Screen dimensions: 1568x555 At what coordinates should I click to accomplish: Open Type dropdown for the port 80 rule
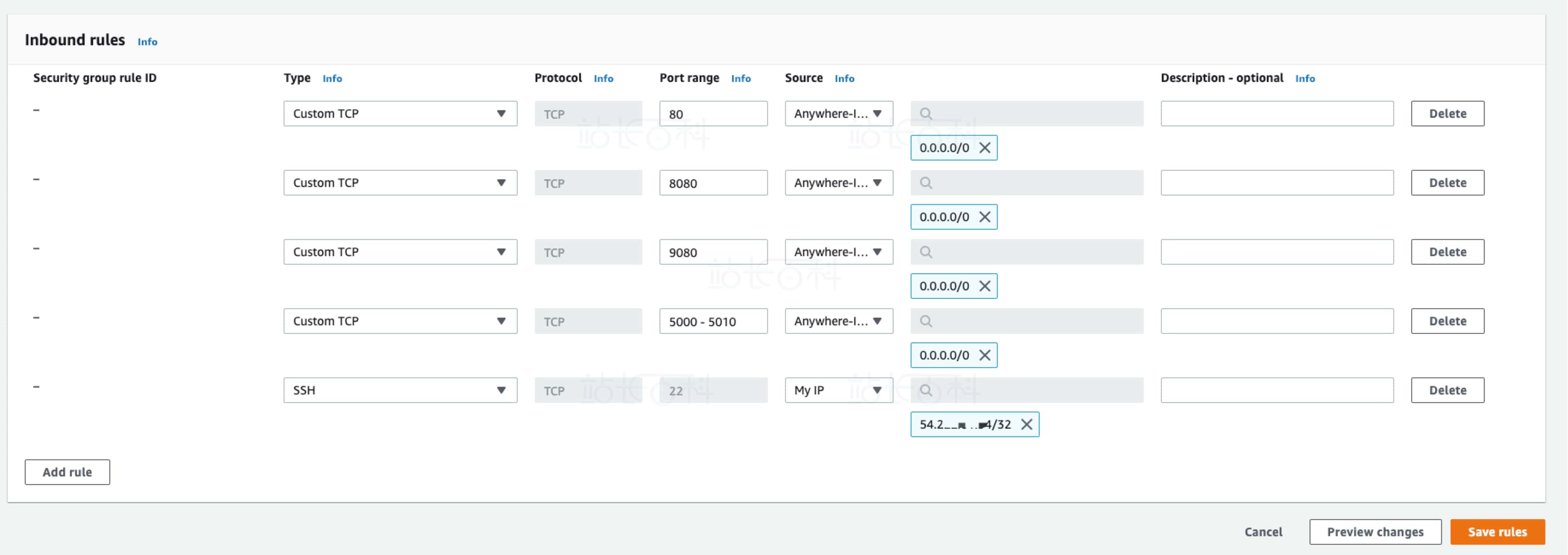pyautogui.click(x=400, y=114)
